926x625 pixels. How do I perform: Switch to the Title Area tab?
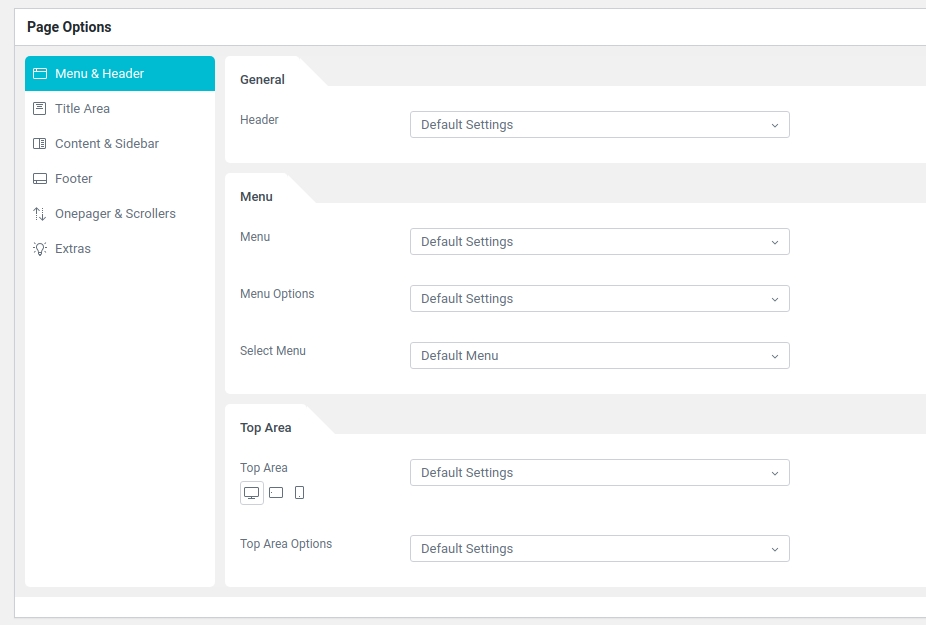[x=83, y=109]
